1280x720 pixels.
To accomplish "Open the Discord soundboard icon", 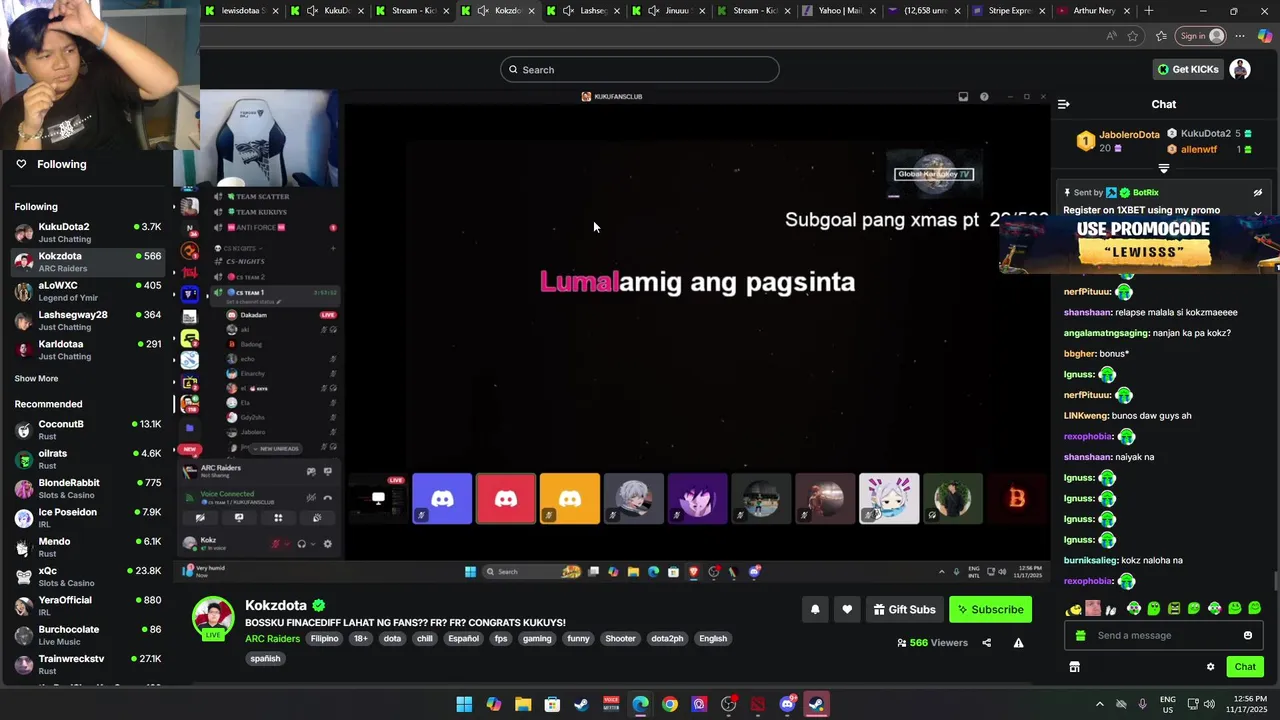I will pyautogui.click(x=317, y=518).
